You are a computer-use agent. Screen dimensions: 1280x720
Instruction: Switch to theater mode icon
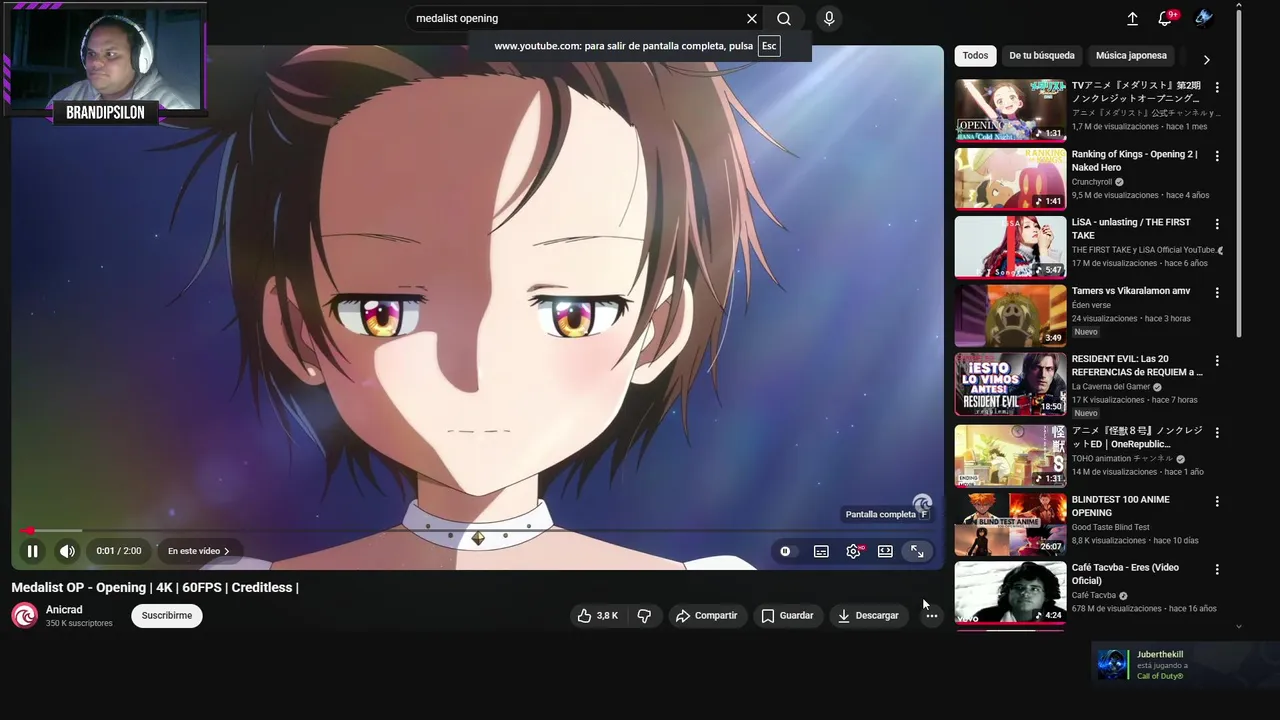[x=885, y=551]
